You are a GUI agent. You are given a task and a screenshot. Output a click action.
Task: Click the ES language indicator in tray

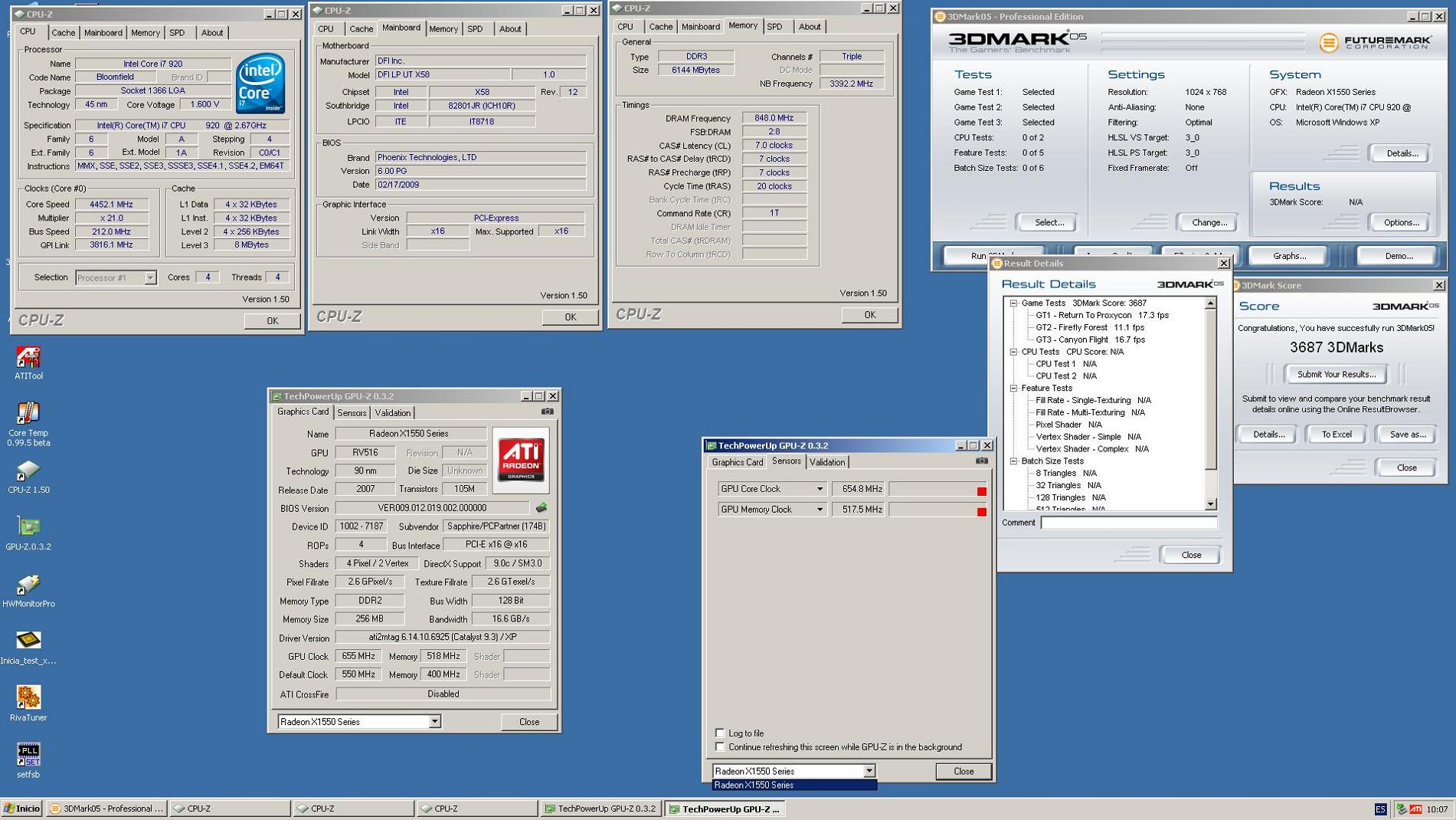(x=1380, y=809)
